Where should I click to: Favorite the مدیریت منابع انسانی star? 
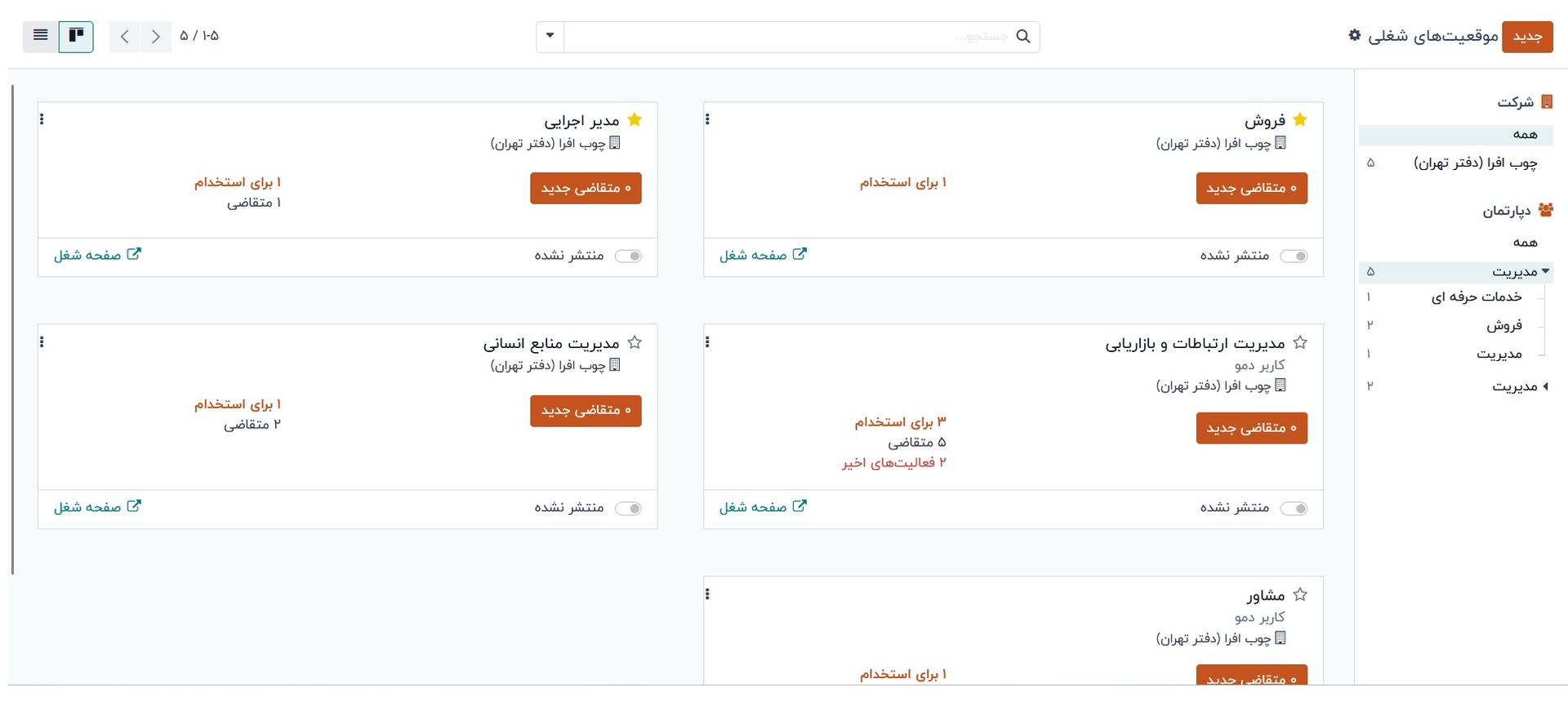(x=635, y=342)
